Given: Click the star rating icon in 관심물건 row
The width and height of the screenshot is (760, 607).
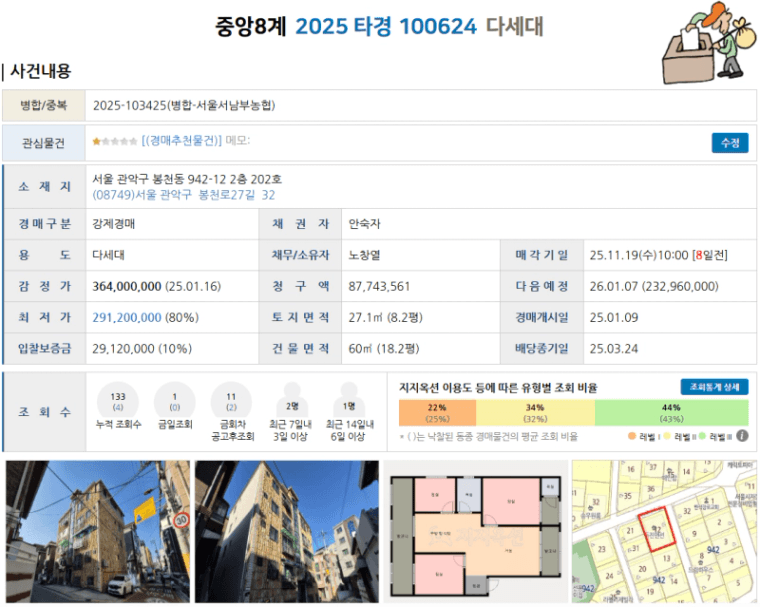Looking at the screenshot, I should [x=115, y=141].
